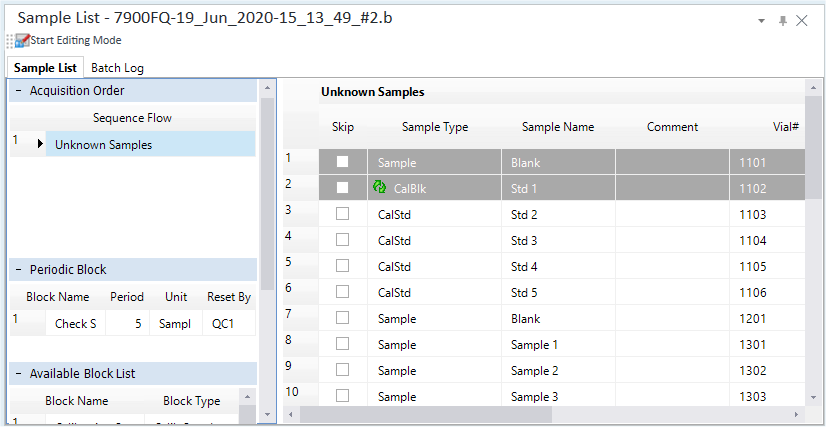Click vial number 1101 cell

pos(768,162)
